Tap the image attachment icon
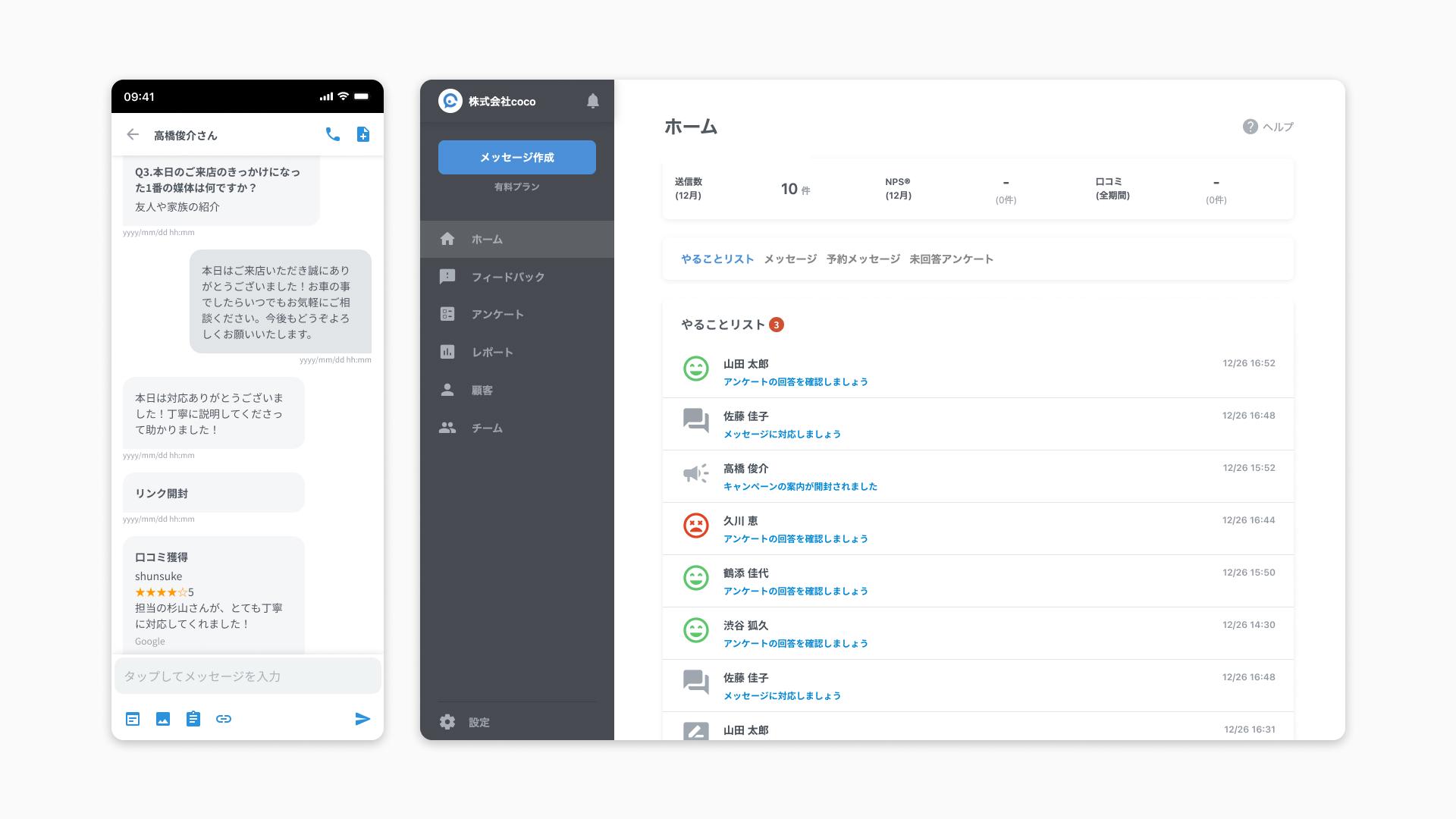The image size is (1456, 819). [163, 719]
